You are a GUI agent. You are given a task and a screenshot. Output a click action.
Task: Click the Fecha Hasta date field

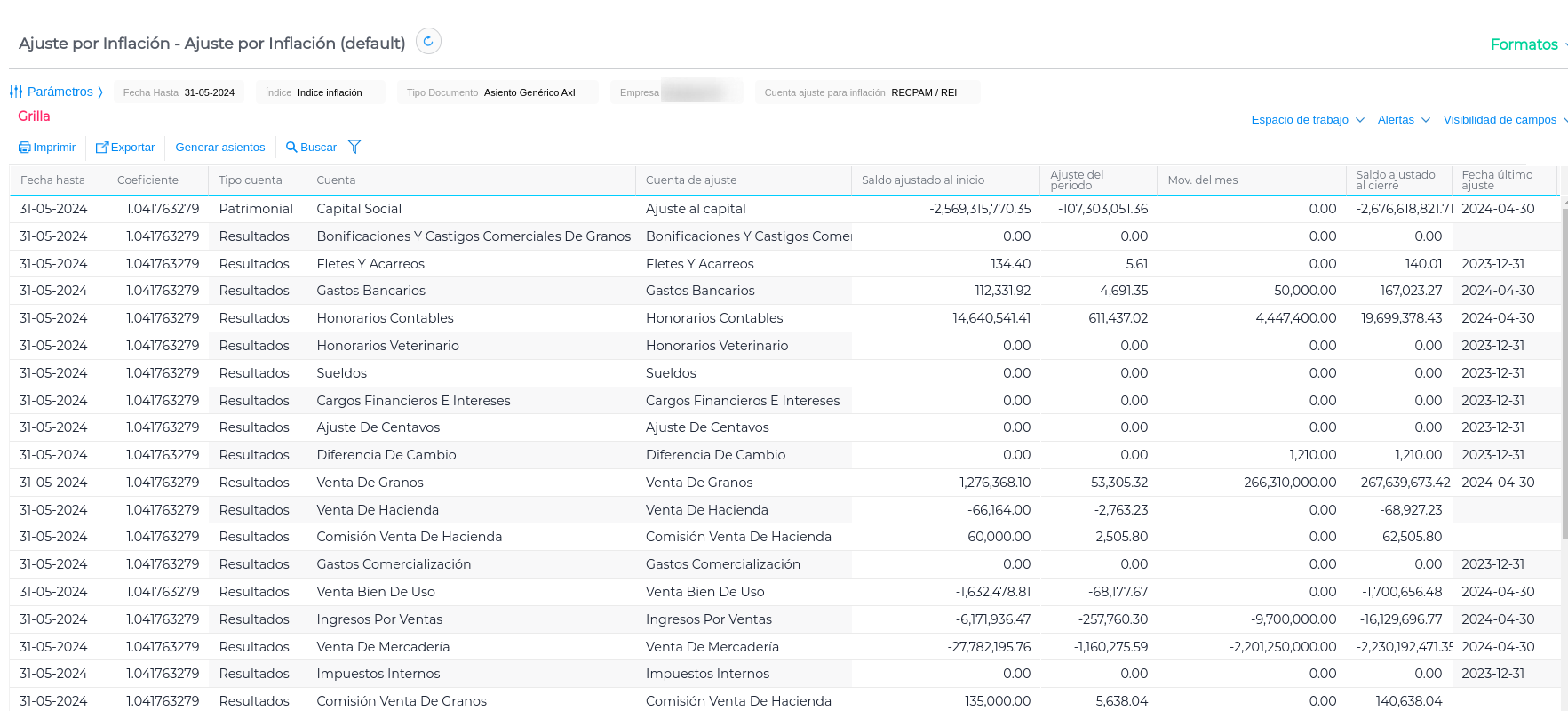pyautogui.click(x=179, y=92)
